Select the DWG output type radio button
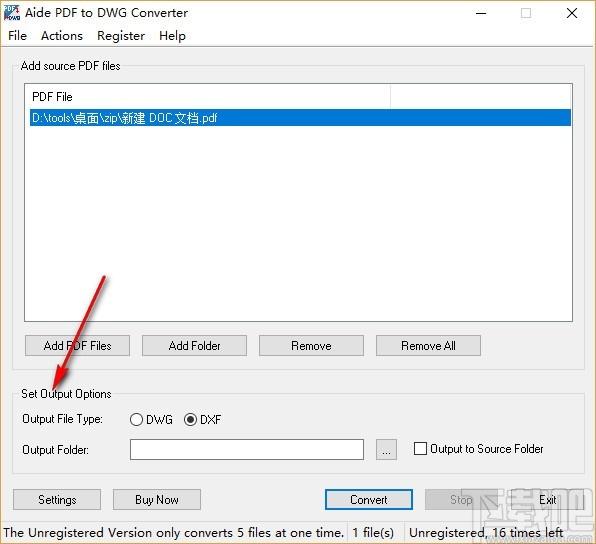The height and width of the screenshot is (544, 596). [136, 420]
